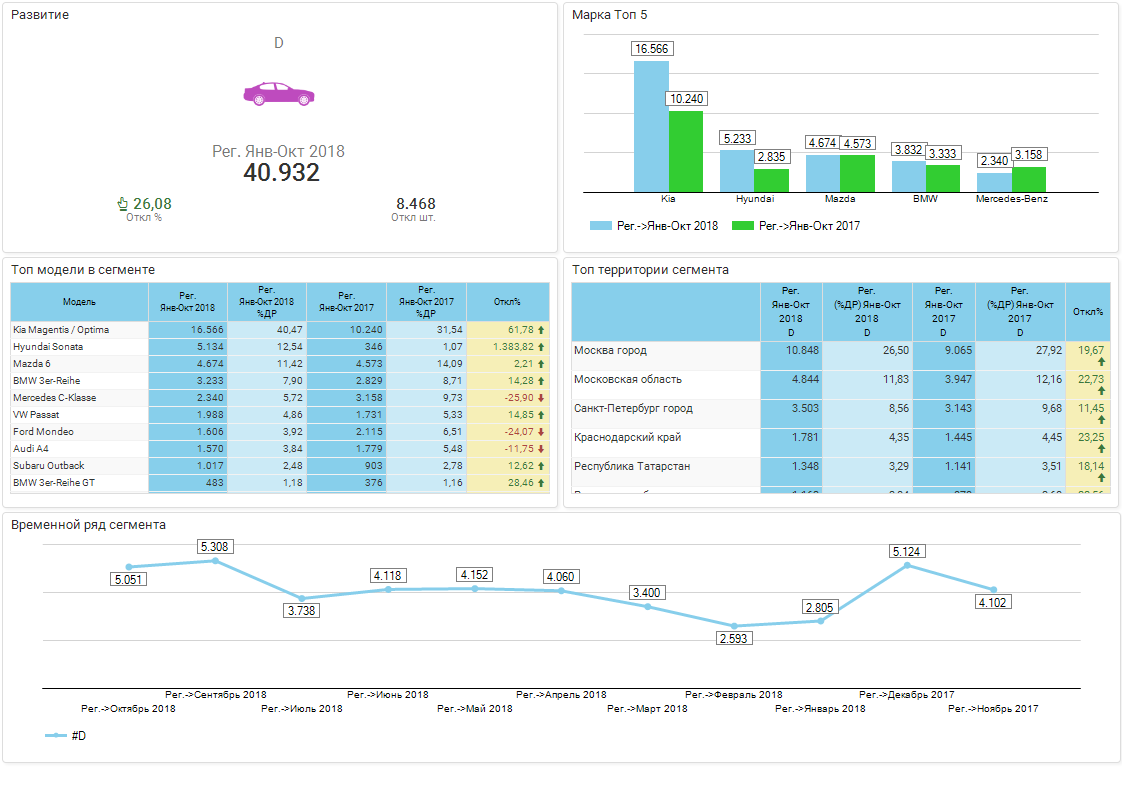Click the green up arrow in the VW Passat row
Screen dimensions: 1122x793
(541, 415)
